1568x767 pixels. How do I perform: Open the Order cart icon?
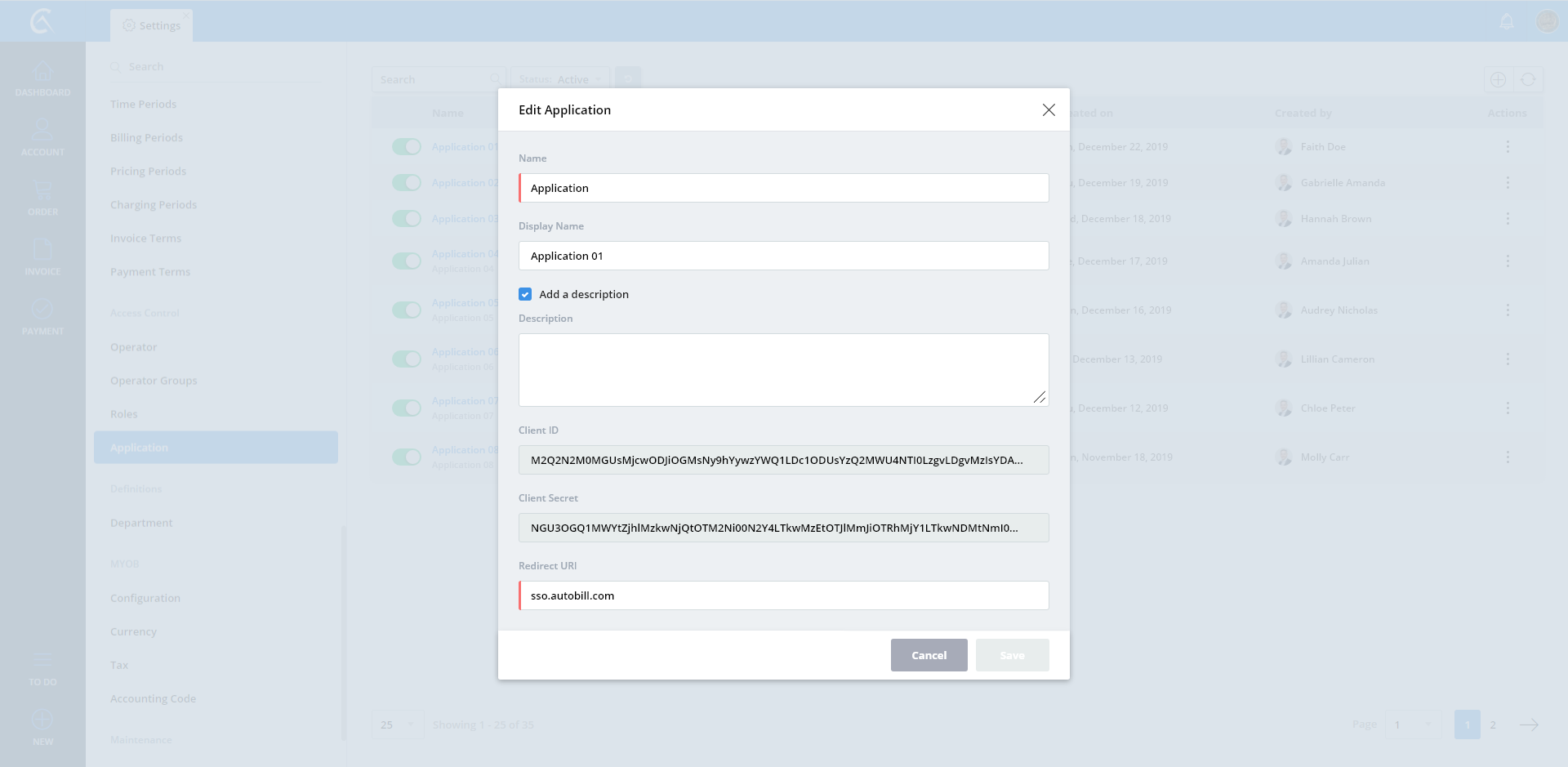(42, 191)
